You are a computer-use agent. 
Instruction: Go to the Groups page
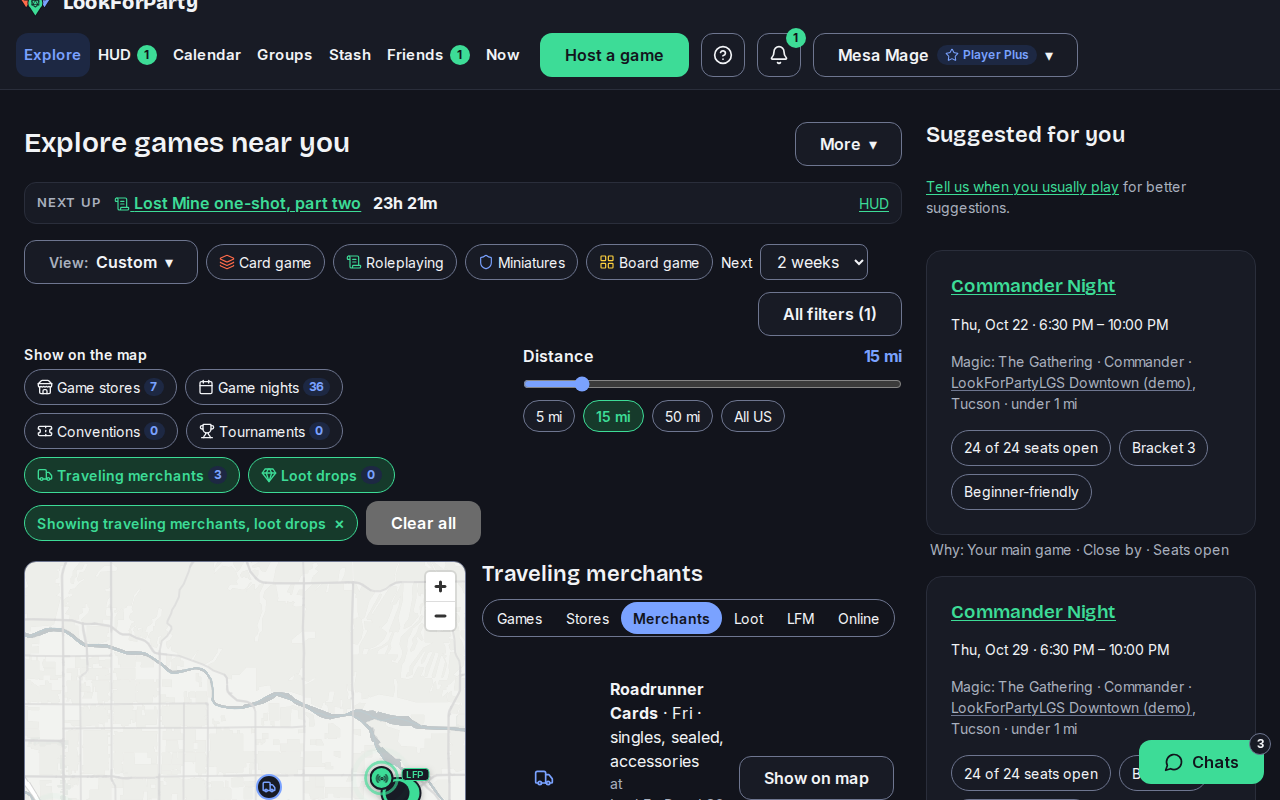pyautogui.click(x=285, y=55)
